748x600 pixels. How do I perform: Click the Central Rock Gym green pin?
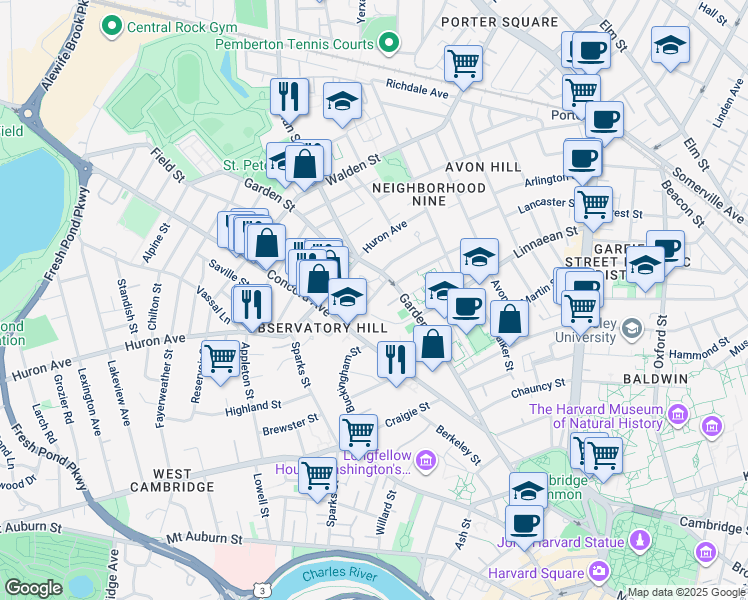(112, 27)
